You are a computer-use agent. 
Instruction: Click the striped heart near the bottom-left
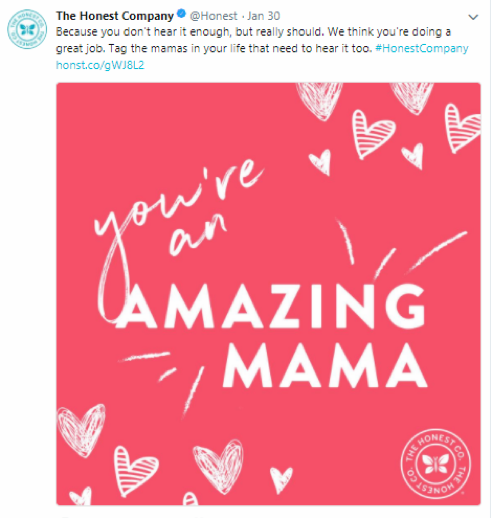tap(134, 470)
